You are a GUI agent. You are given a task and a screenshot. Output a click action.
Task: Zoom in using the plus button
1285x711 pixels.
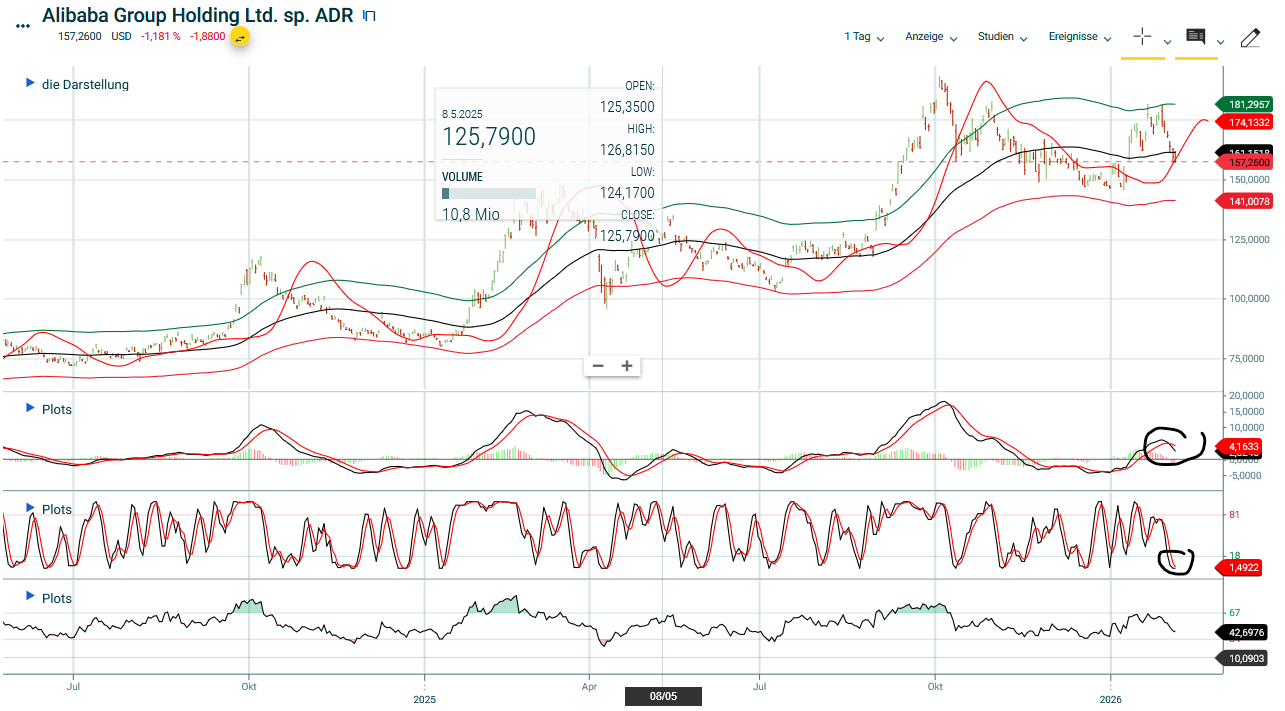pos(627,366)
